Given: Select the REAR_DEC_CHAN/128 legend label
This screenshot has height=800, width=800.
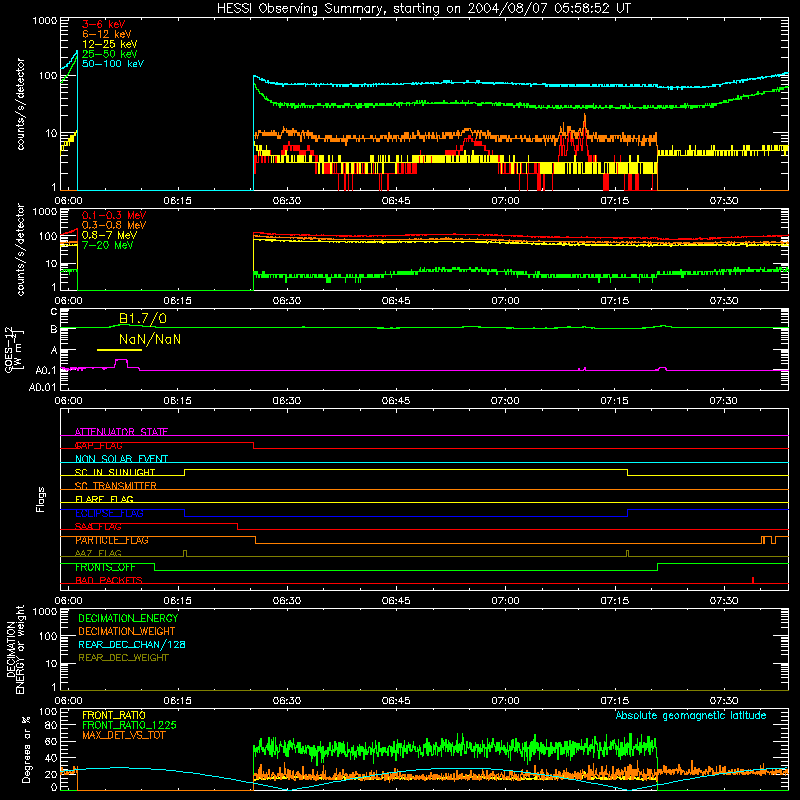Looking at the screenshot, I should (x=132, y=644).
